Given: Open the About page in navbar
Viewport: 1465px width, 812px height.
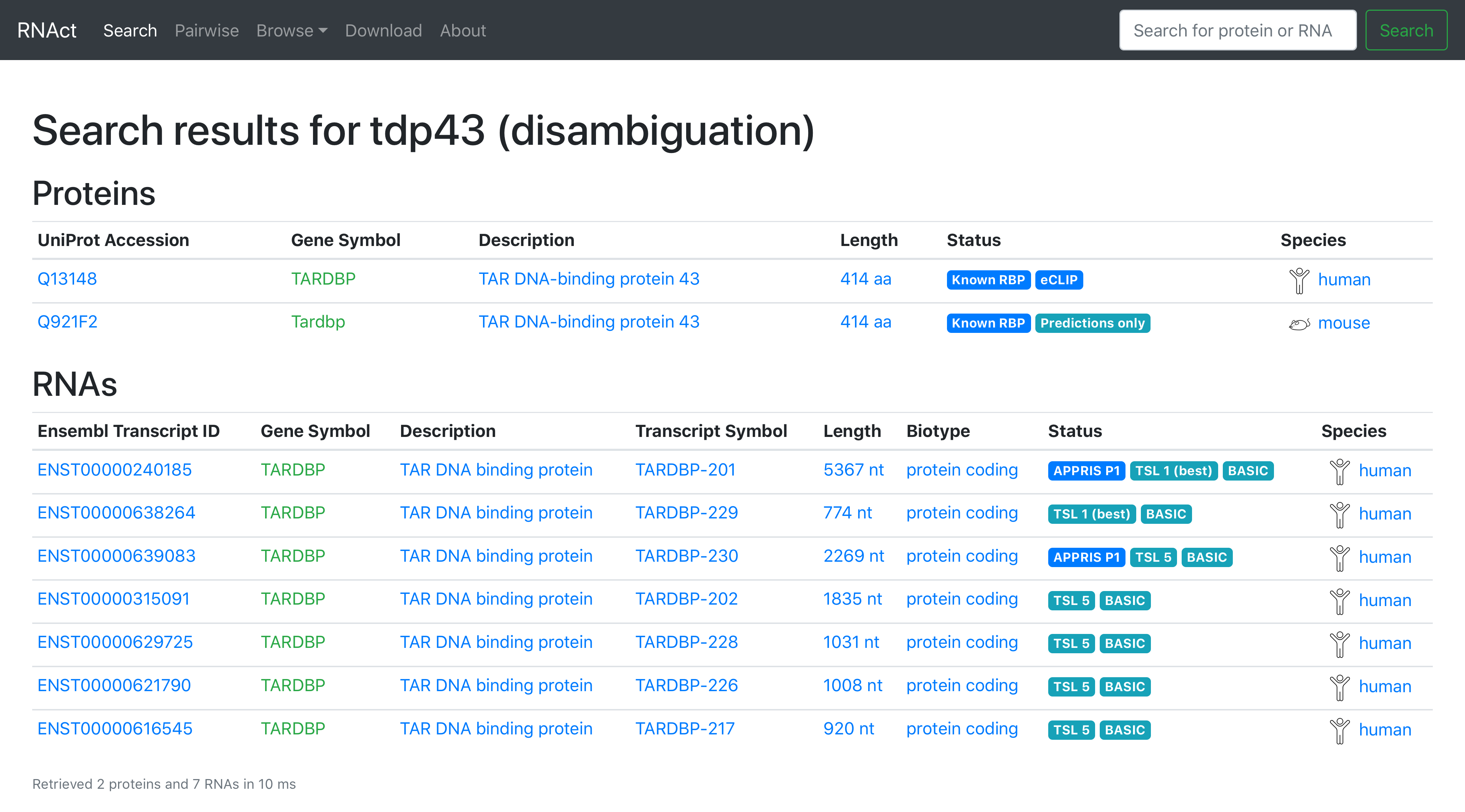Looking at the screenshot, I should click(x=462, y=31).
